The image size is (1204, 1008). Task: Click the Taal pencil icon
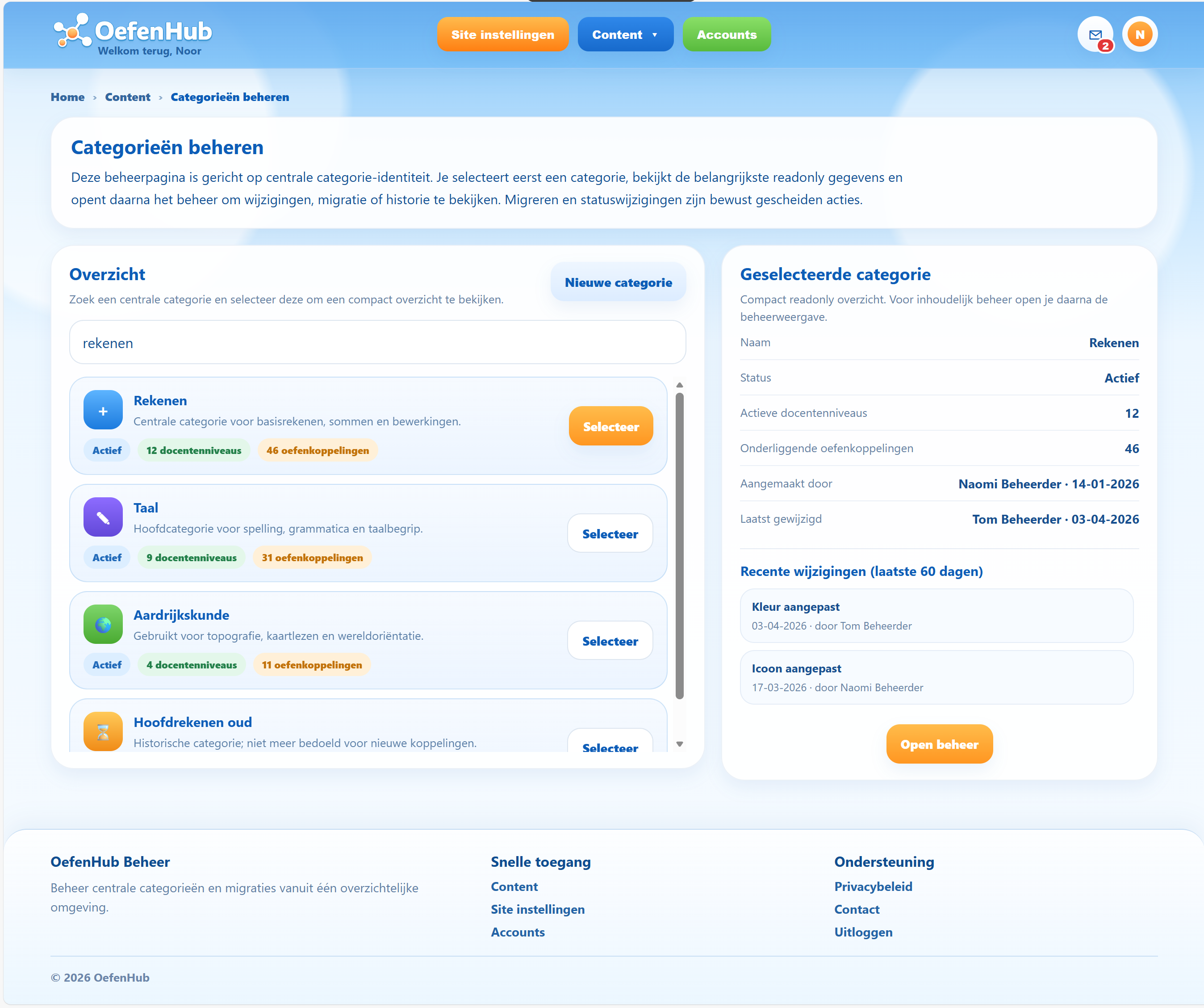pos(103,517)
